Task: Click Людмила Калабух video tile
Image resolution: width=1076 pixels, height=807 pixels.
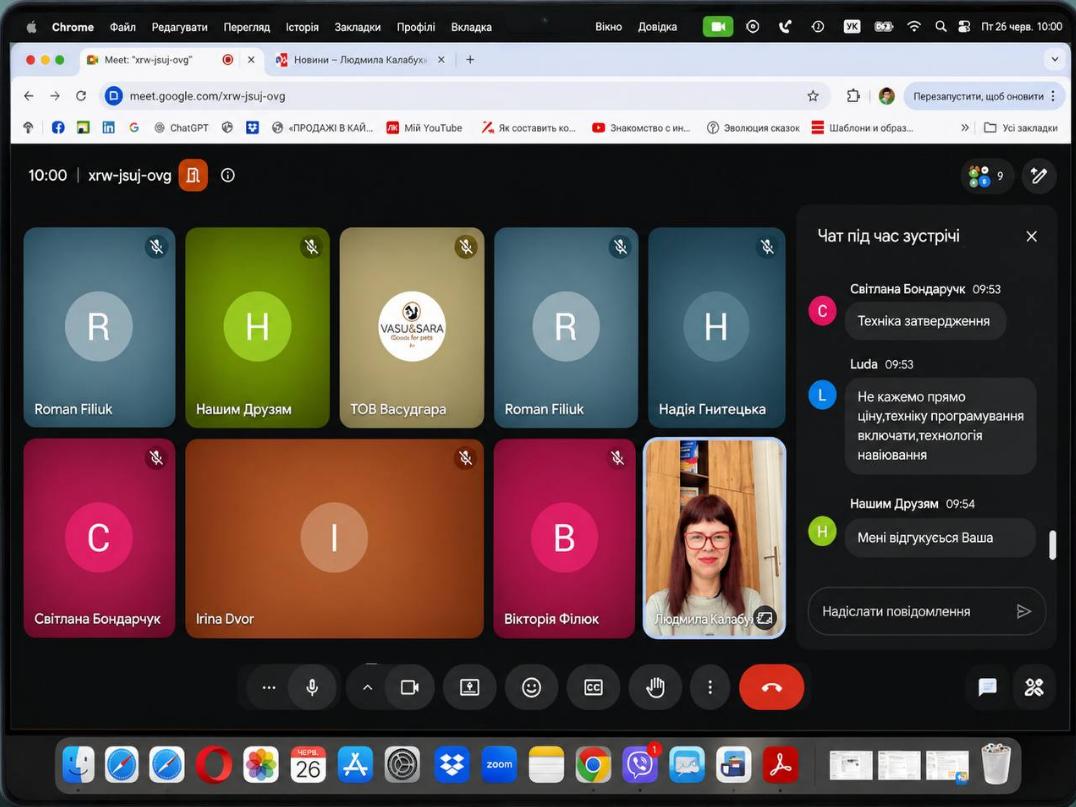Action: click(x=714, y=539)
